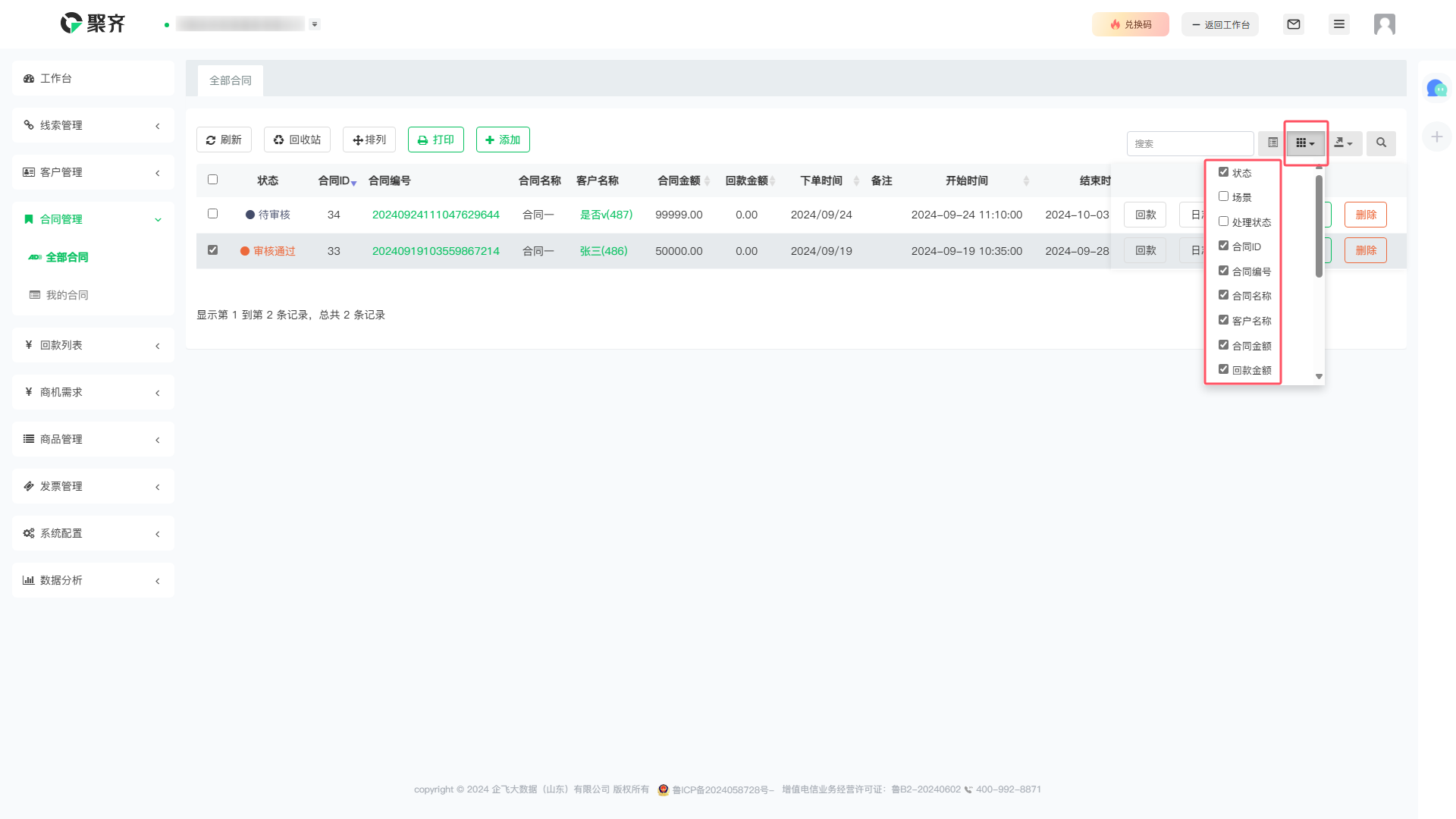
Task: Click the 工作台 dashboard icon
Action: click(29, 79)
